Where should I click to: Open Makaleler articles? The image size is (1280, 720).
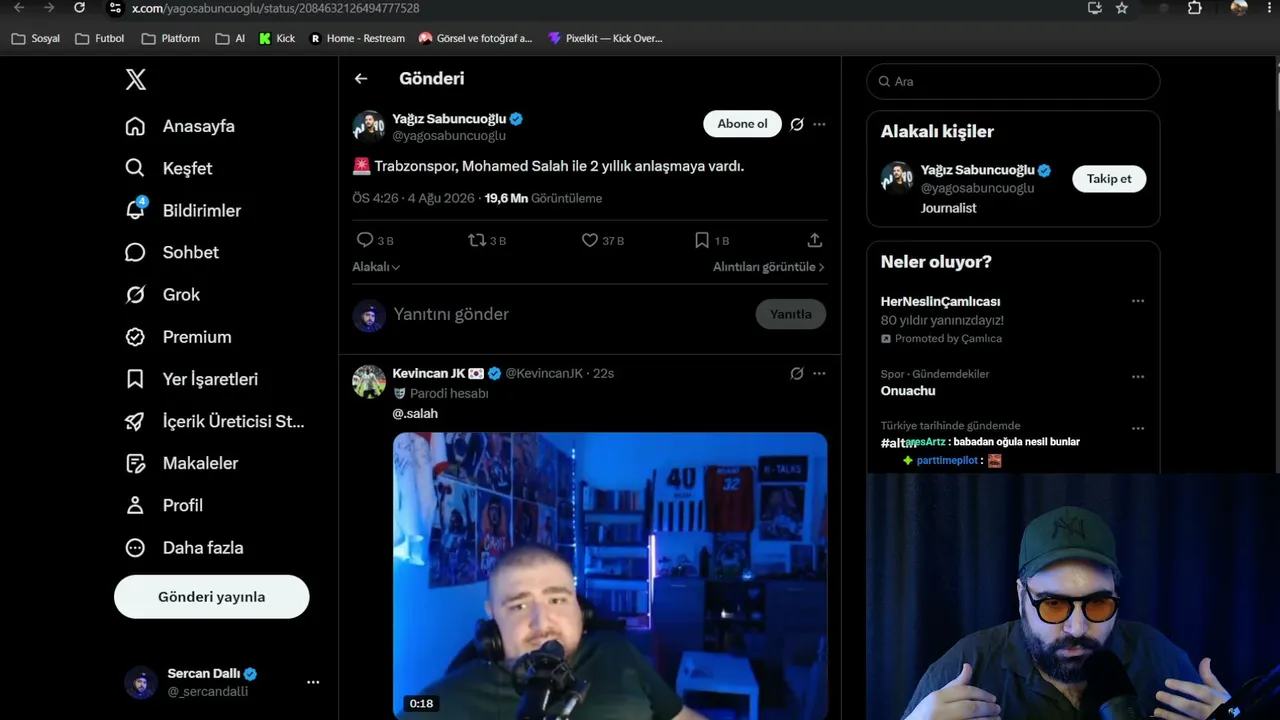(x=181, y=463)
